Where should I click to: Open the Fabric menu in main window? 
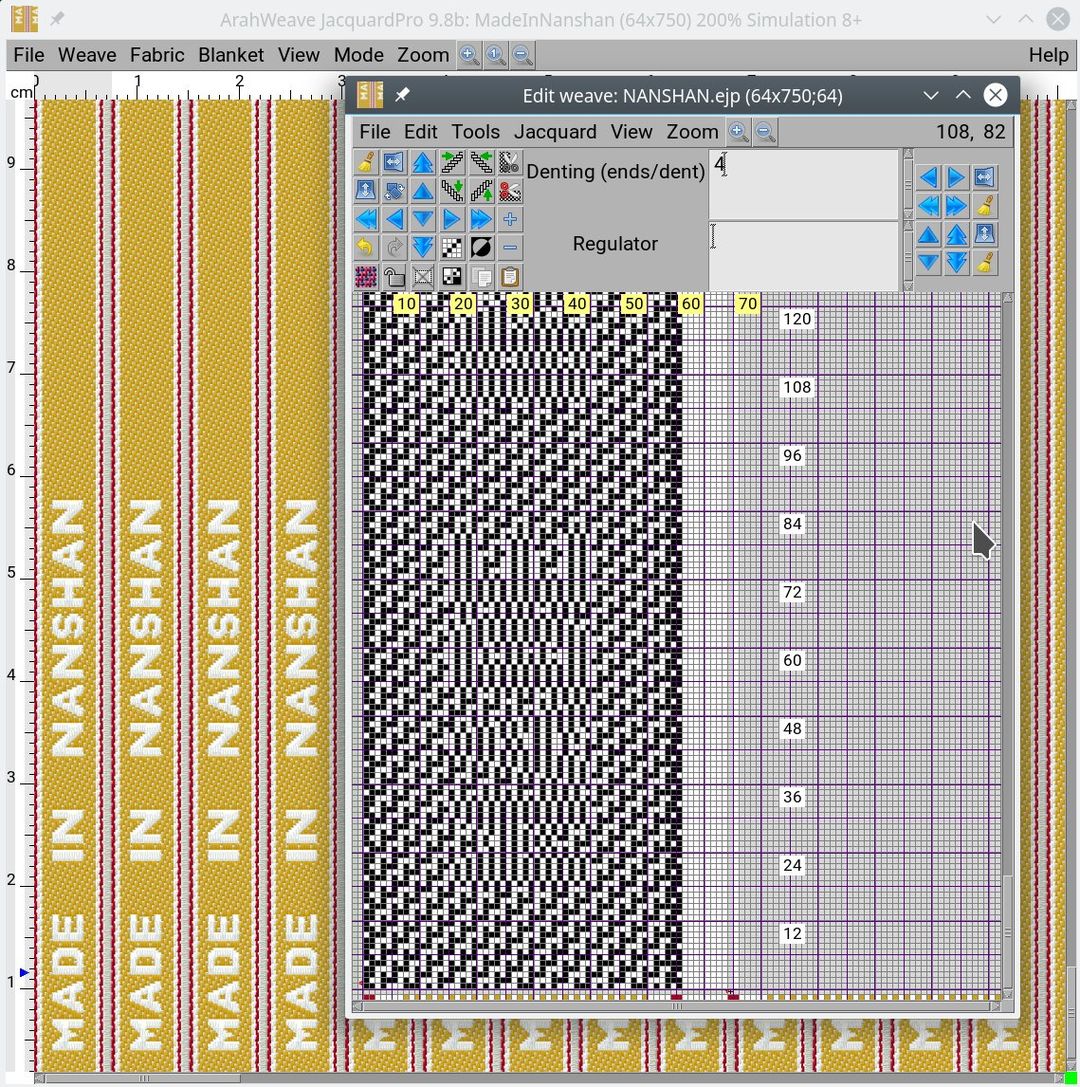click(x=157, y=55)
